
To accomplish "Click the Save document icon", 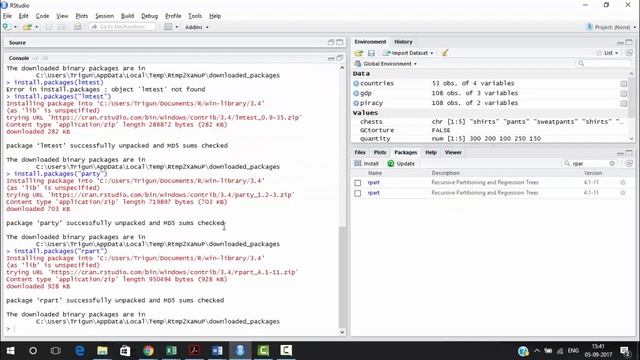I will (49, 27).
